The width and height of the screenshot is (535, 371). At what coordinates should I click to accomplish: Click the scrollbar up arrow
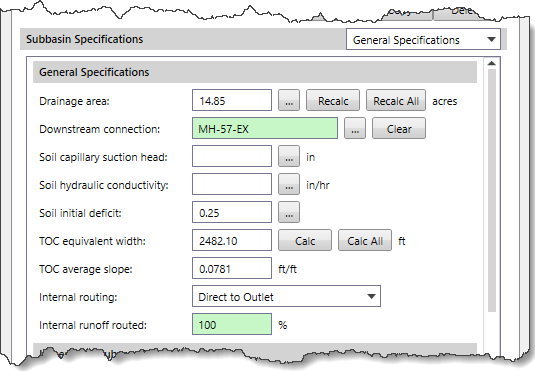click(x=492, y=63)
